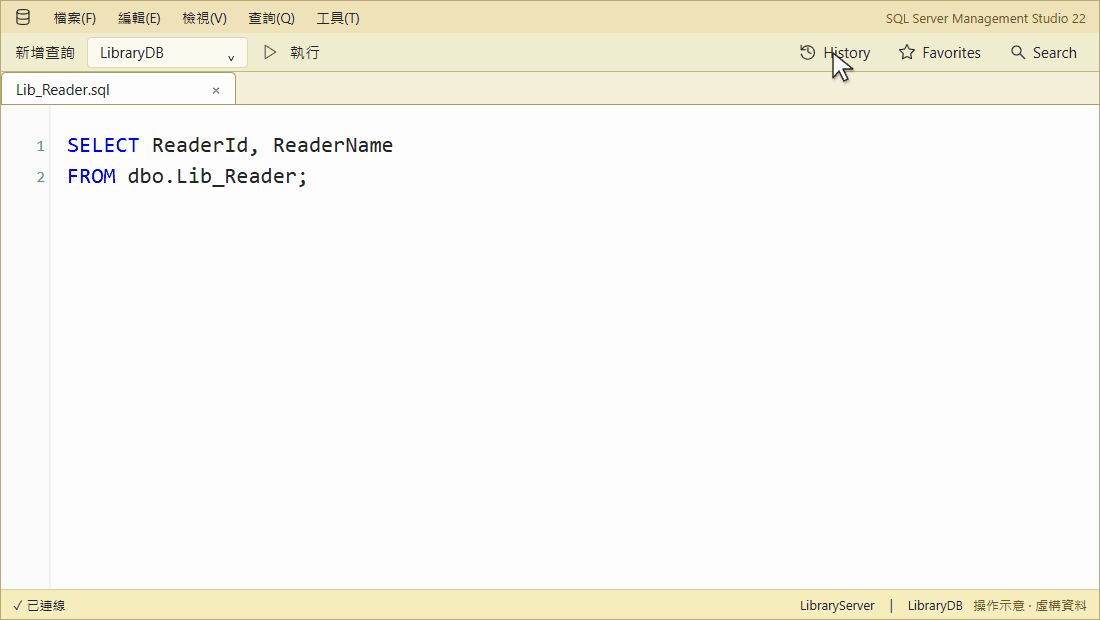Click the Favorites star icon

[x=907, y=53]
